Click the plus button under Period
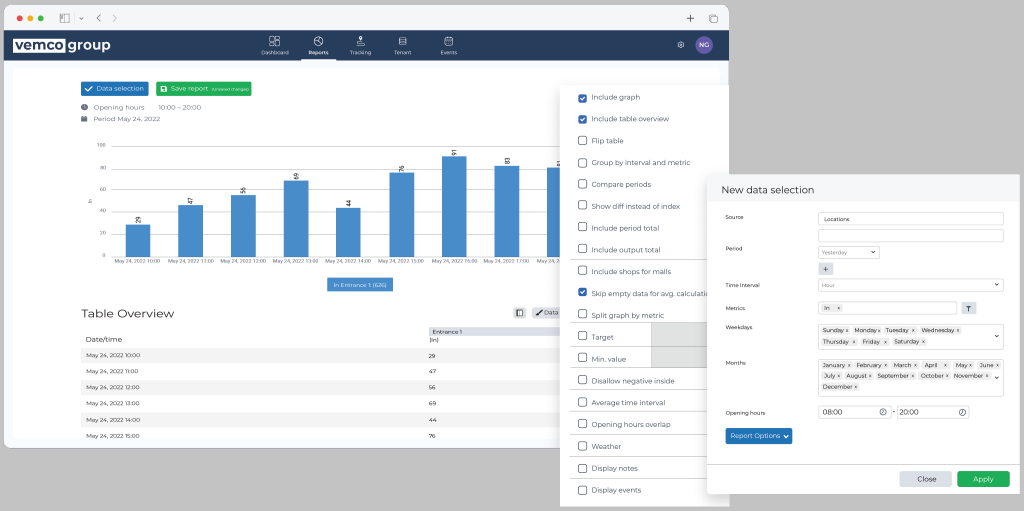The height and width of the screenshot is (511, 1024). point(826,268)
